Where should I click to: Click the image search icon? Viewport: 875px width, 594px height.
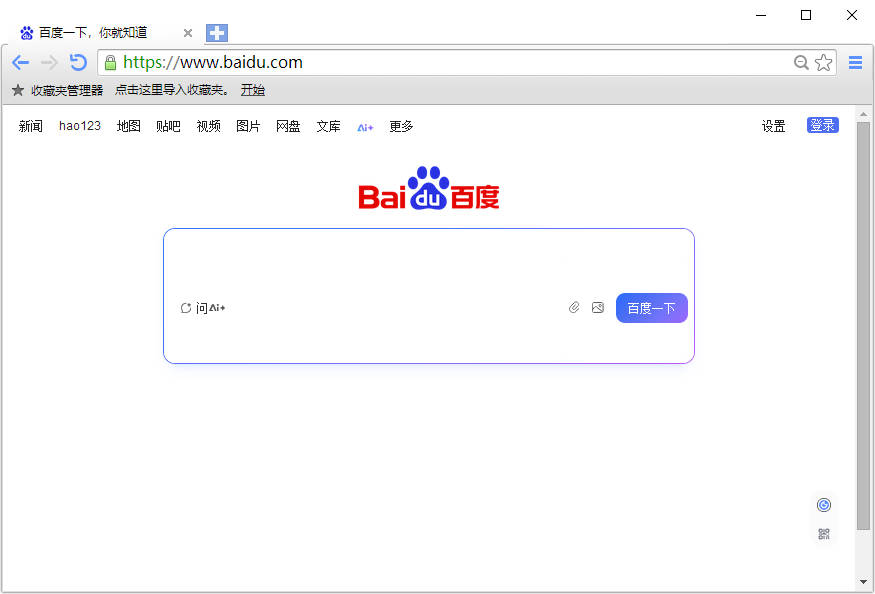[x=598, y=308]
